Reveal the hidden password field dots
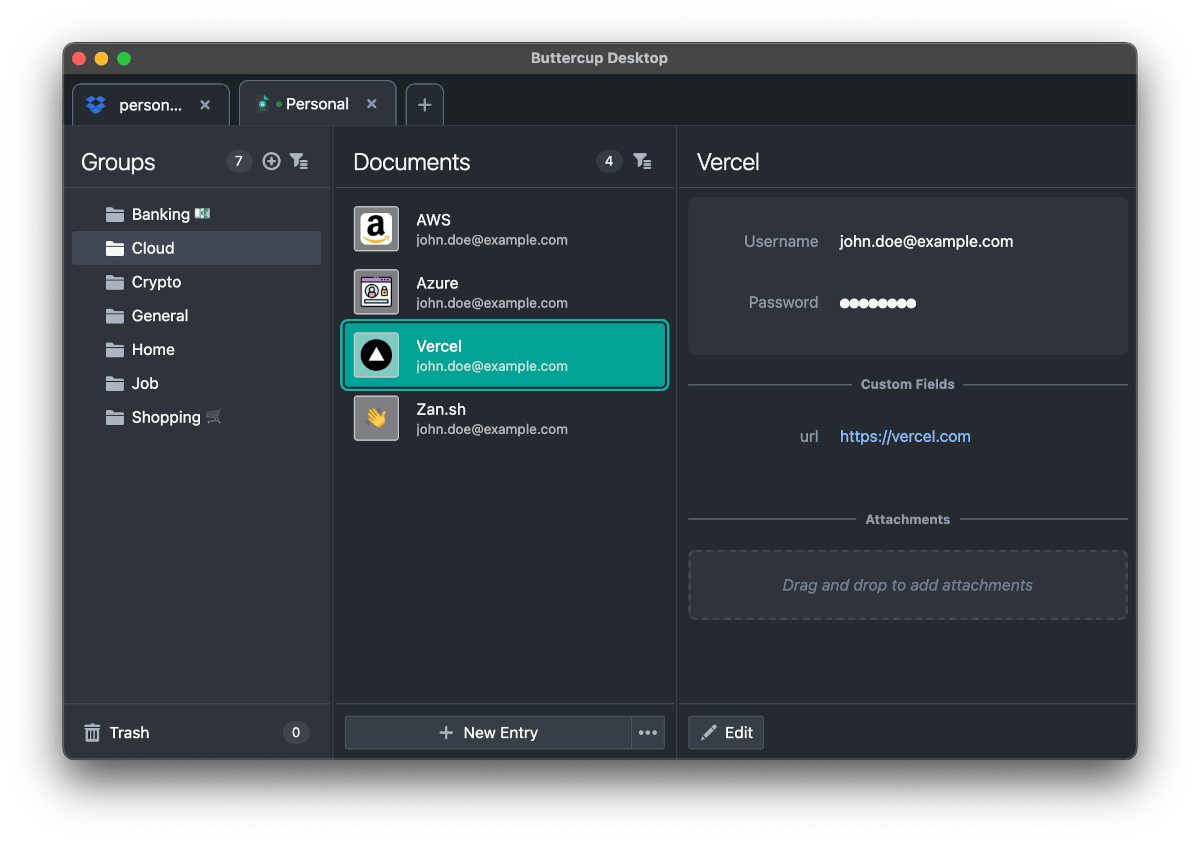 [878, 303]
